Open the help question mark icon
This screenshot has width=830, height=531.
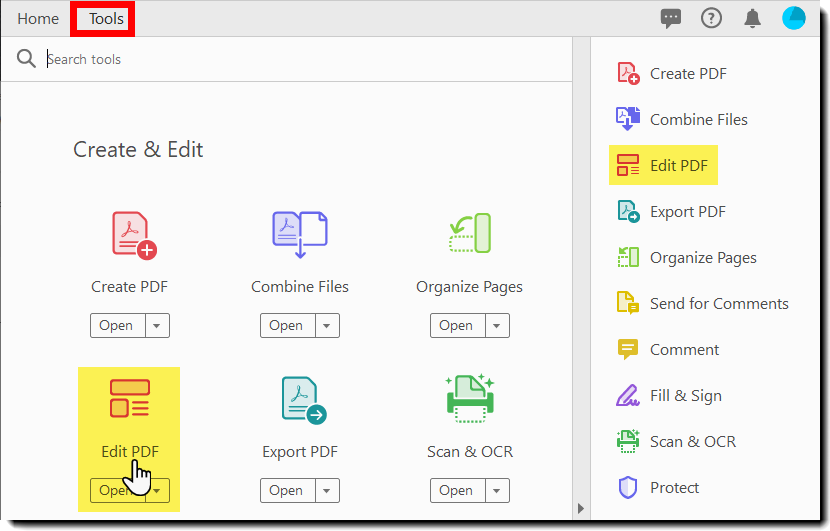[x=711, y=19]
